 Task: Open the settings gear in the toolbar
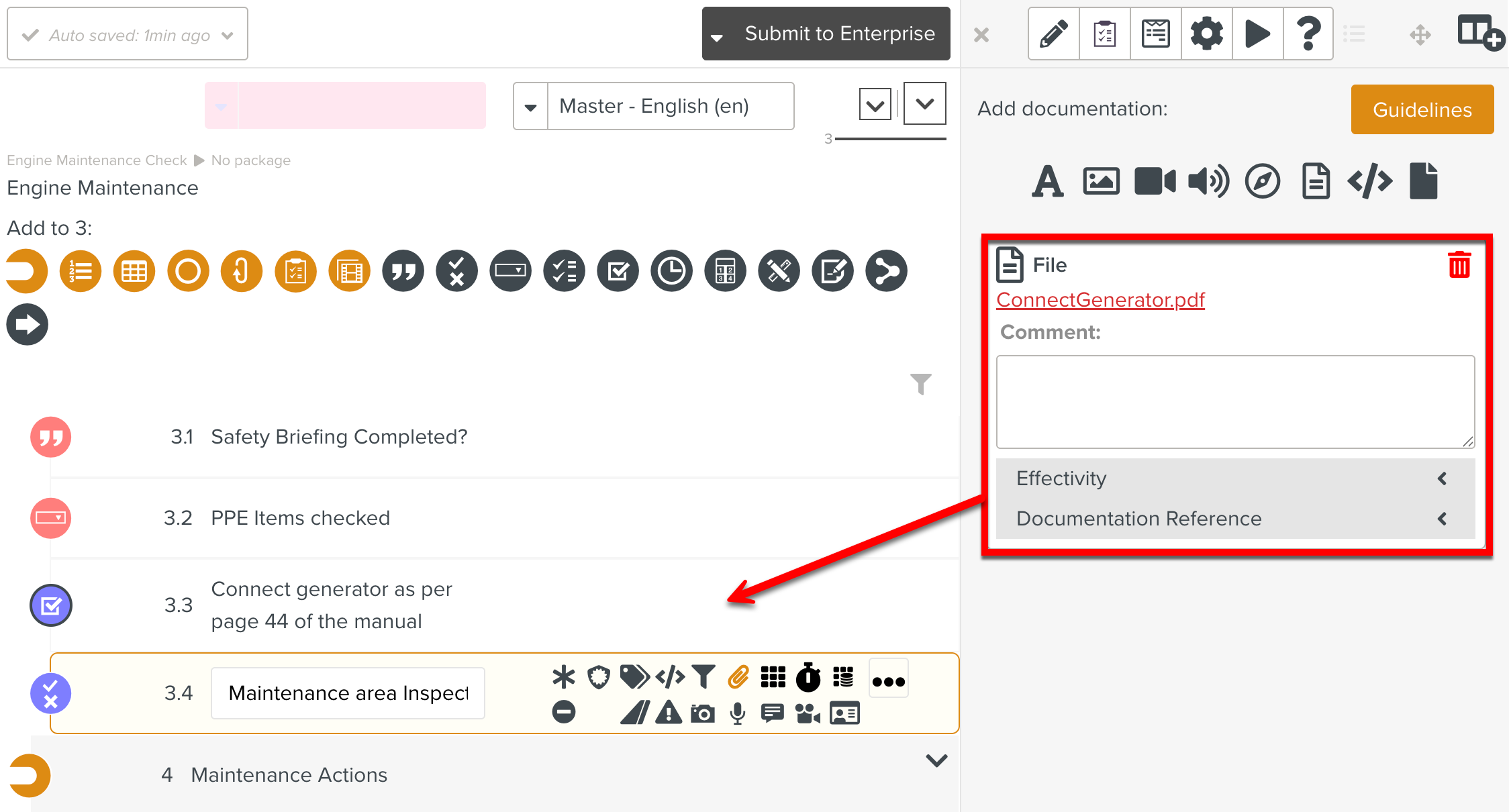(1206, 33)
